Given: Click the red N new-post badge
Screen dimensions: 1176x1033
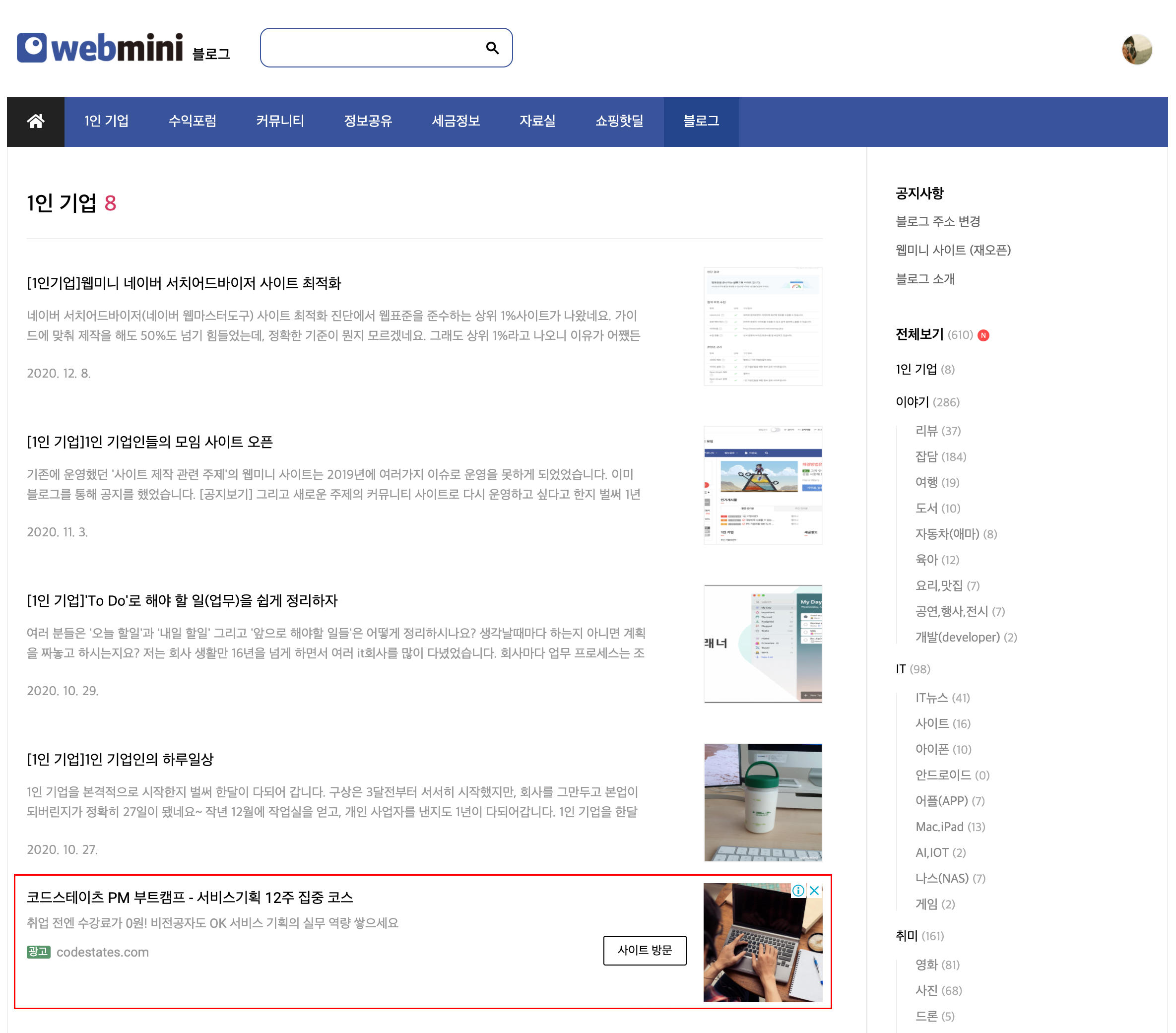Looking at the screenshot, I should 983,335.
